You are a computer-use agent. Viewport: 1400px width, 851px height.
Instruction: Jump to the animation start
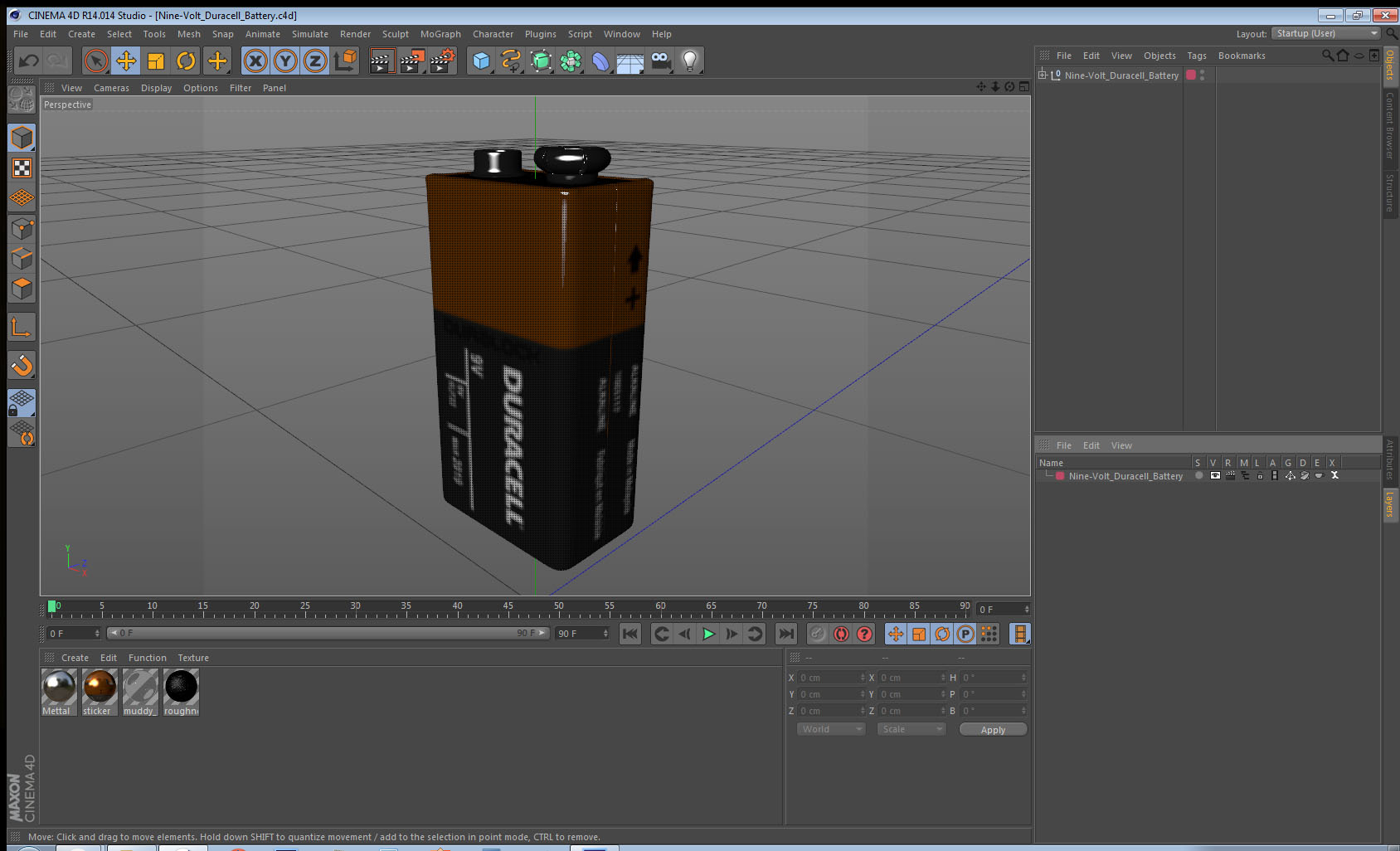630,634
